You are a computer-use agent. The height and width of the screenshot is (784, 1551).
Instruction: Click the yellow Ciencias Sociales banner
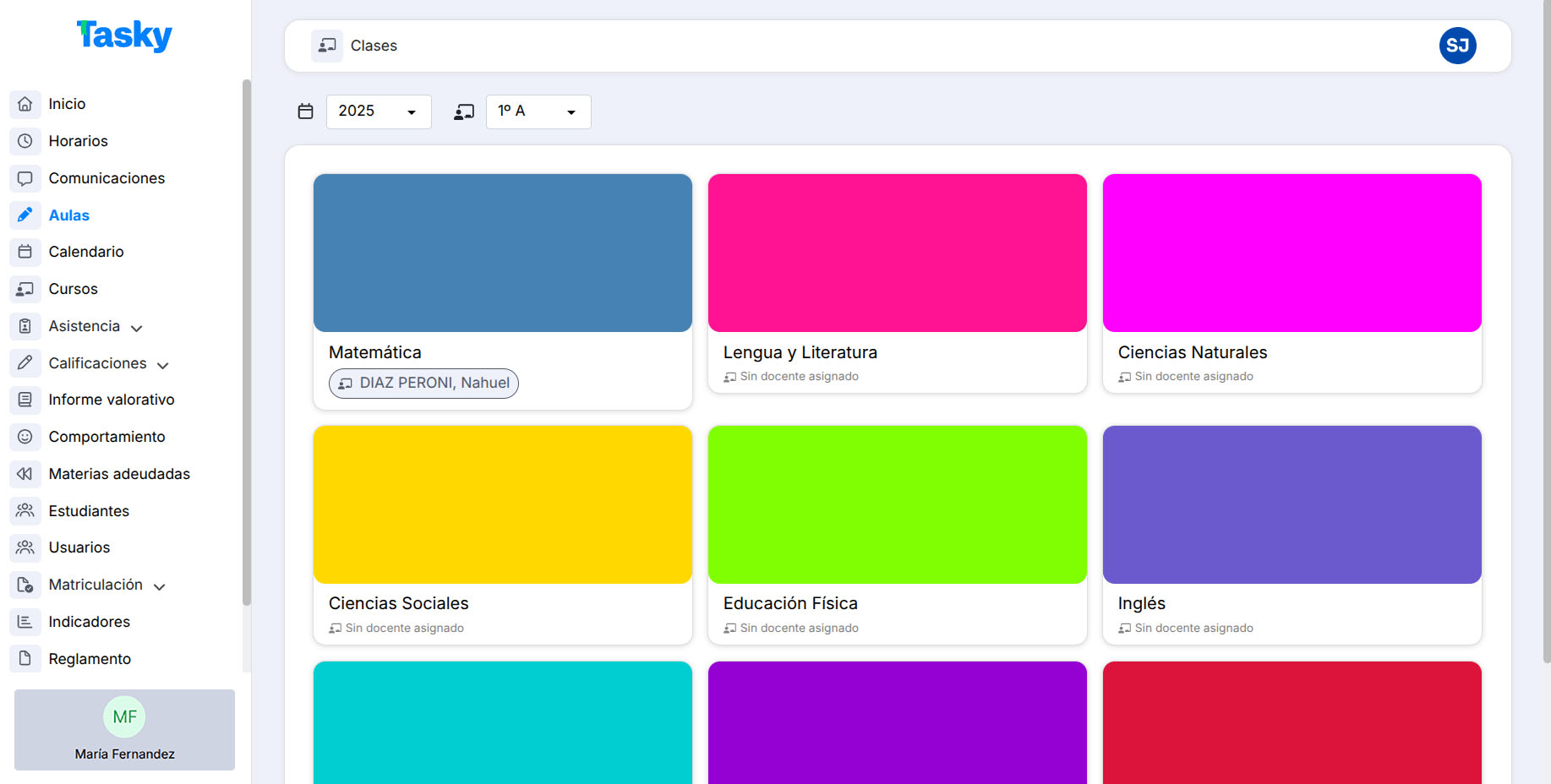point(503,504)
